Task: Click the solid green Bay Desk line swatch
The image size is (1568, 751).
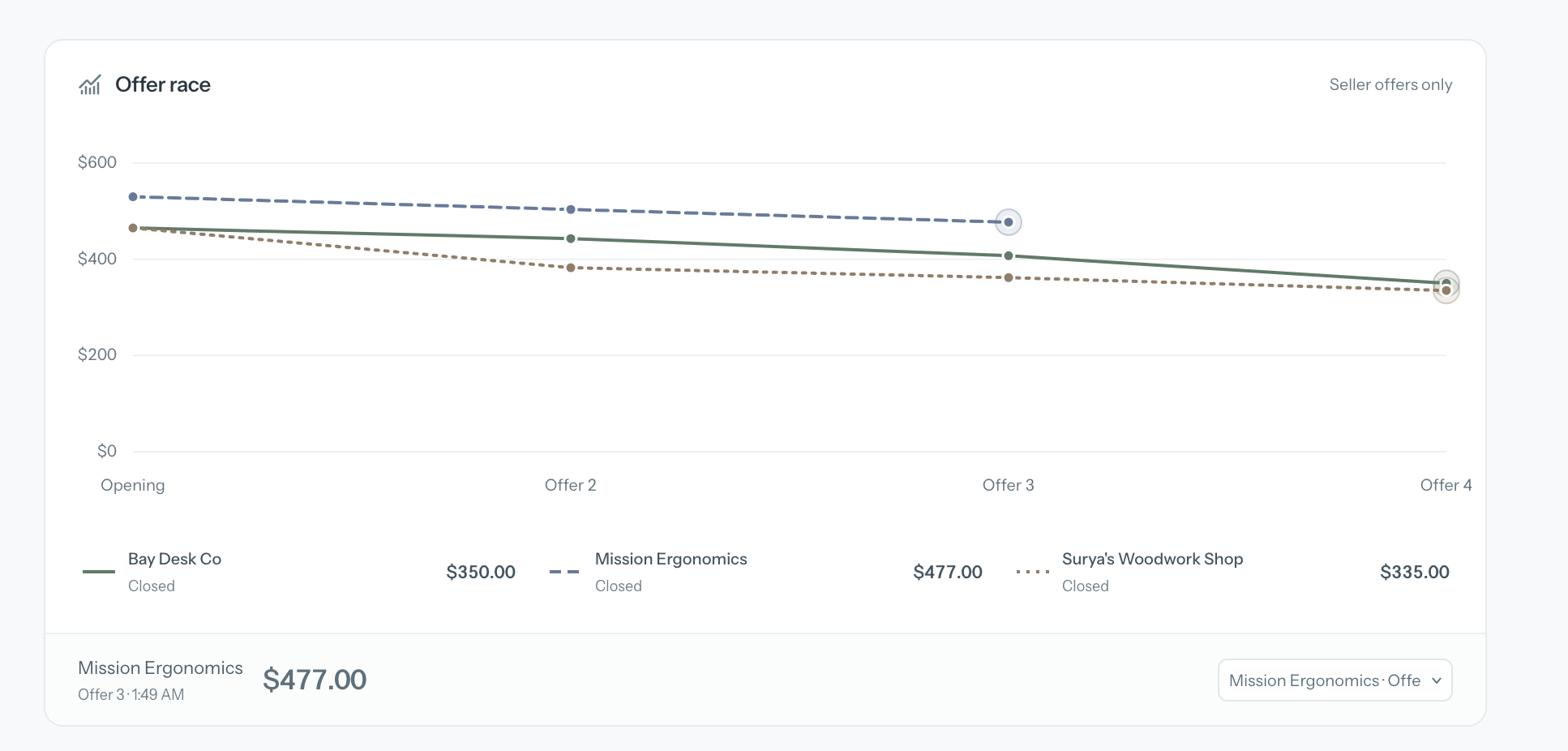Action: 99,572
